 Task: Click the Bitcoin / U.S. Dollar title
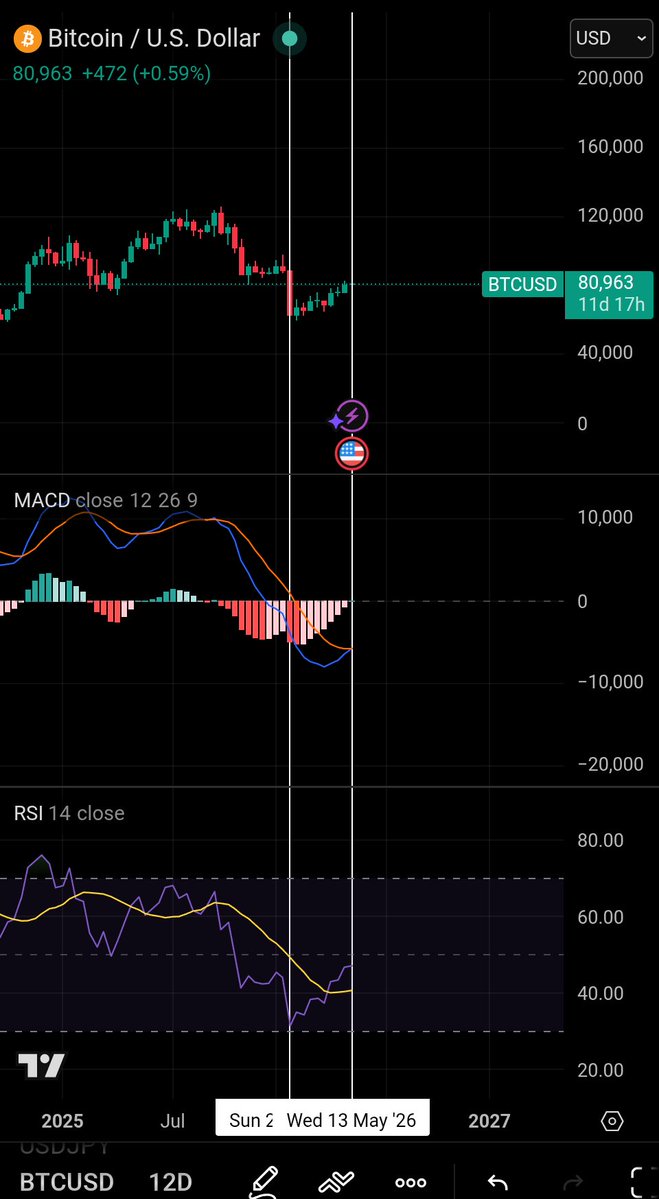(154, 38)
